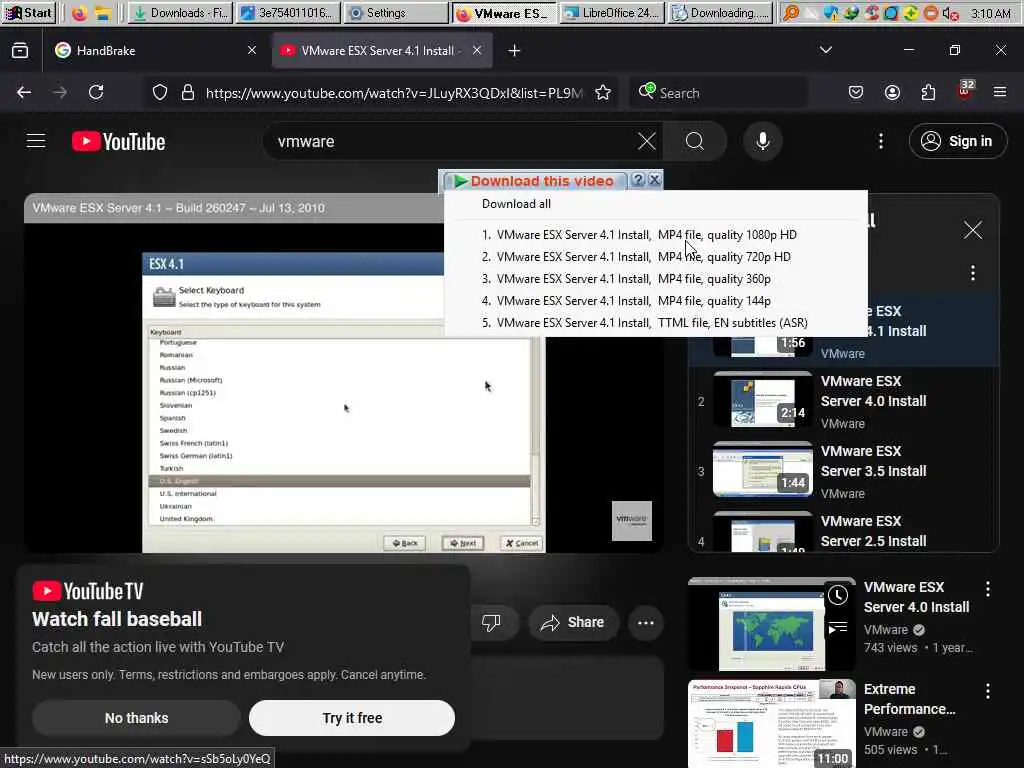Open more actions under the video
1024x768 pixels.
click(x=646, y=622)
